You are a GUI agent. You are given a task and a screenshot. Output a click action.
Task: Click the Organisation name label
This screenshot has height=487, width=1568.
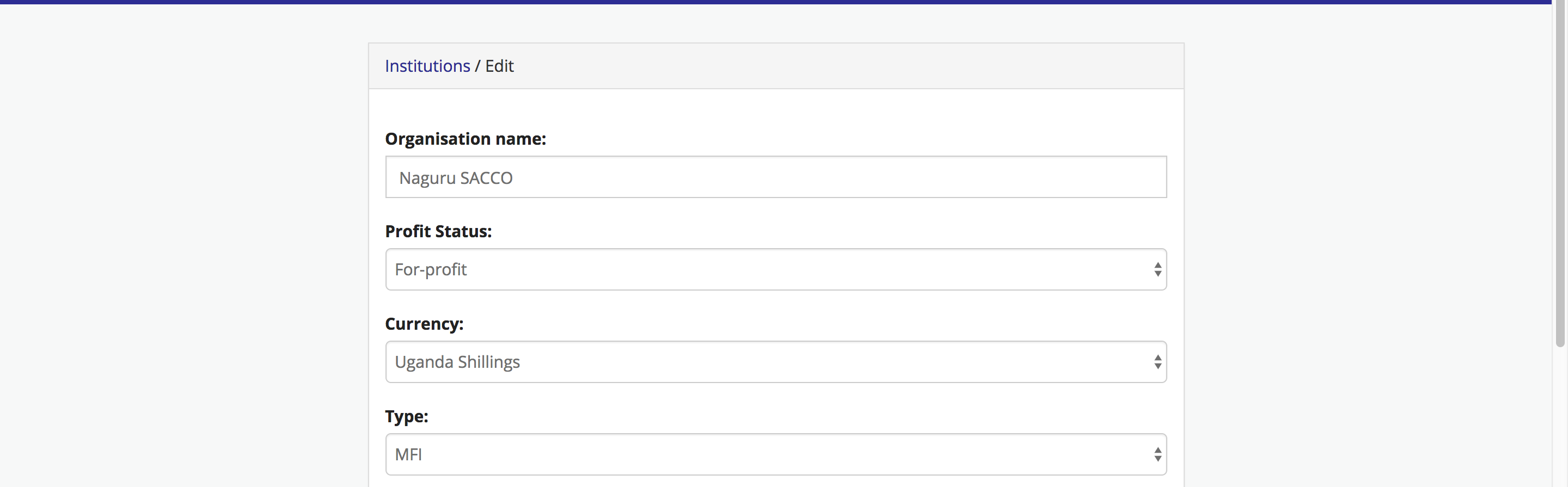[x=465, y=139]
